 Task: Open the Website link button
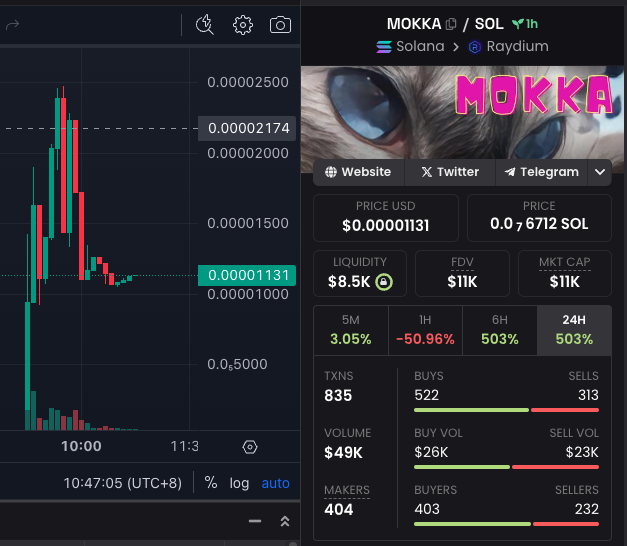[359, 172]
